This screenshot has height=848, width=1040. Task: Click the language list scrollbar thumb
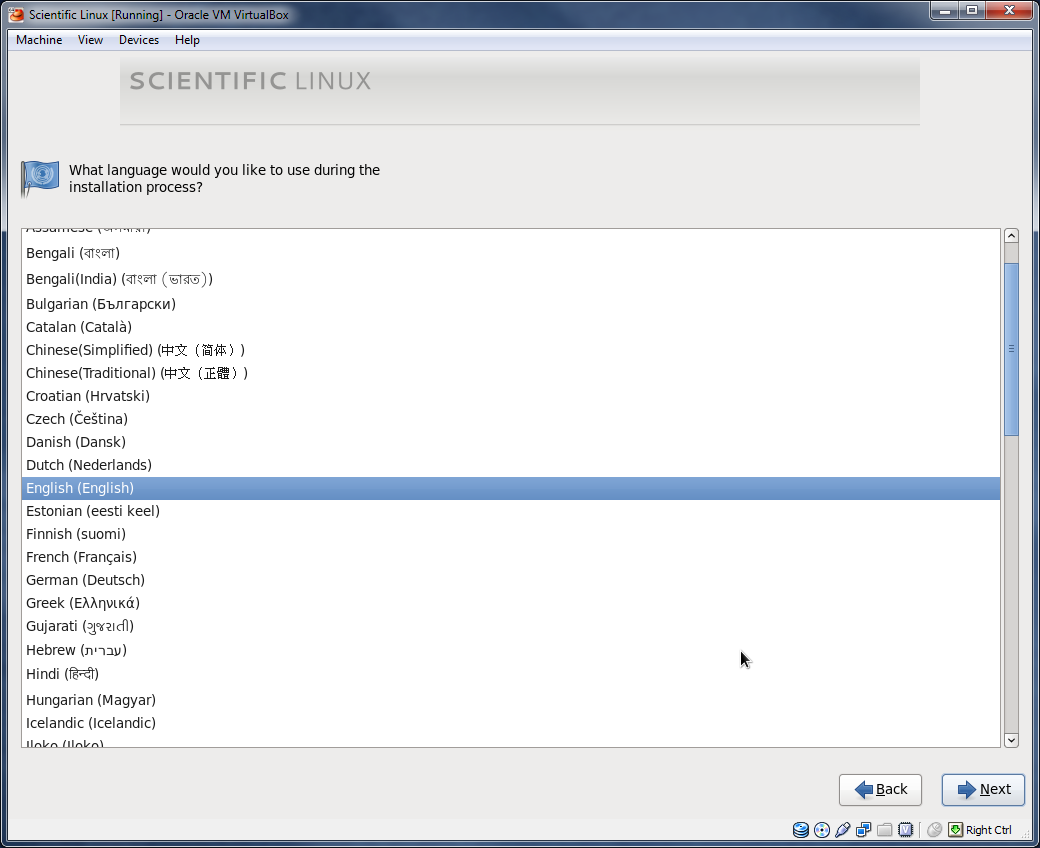(1011, 349)
